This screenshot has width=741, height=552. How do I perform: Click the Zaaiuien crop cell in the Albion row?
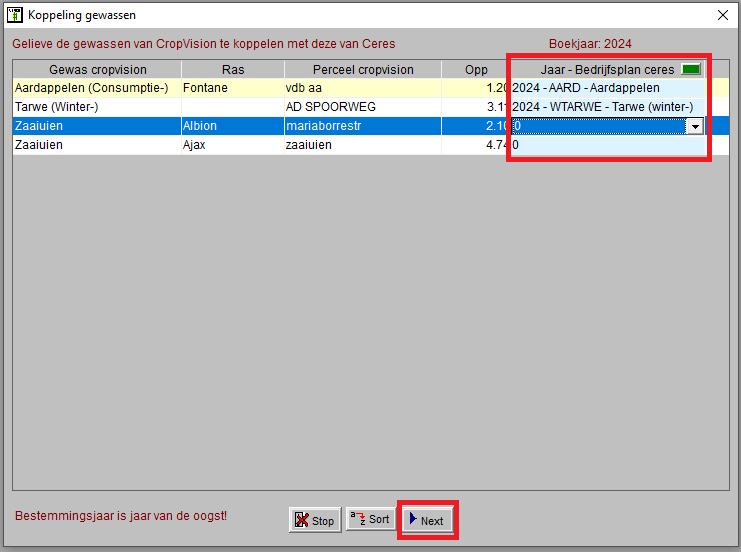(x=97, y=126)
